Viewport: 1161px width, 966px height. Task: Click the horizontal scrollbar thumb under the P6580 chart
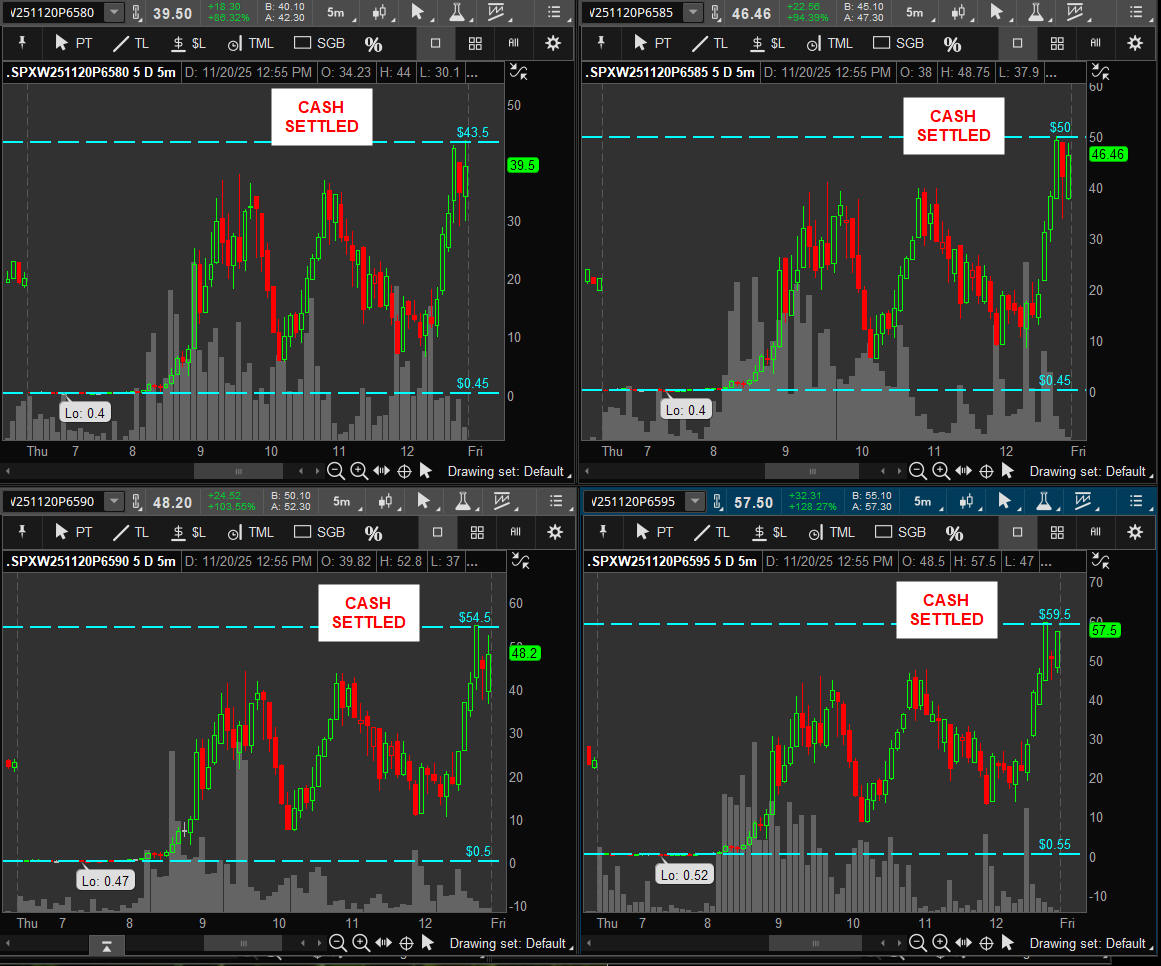point(238,471)
